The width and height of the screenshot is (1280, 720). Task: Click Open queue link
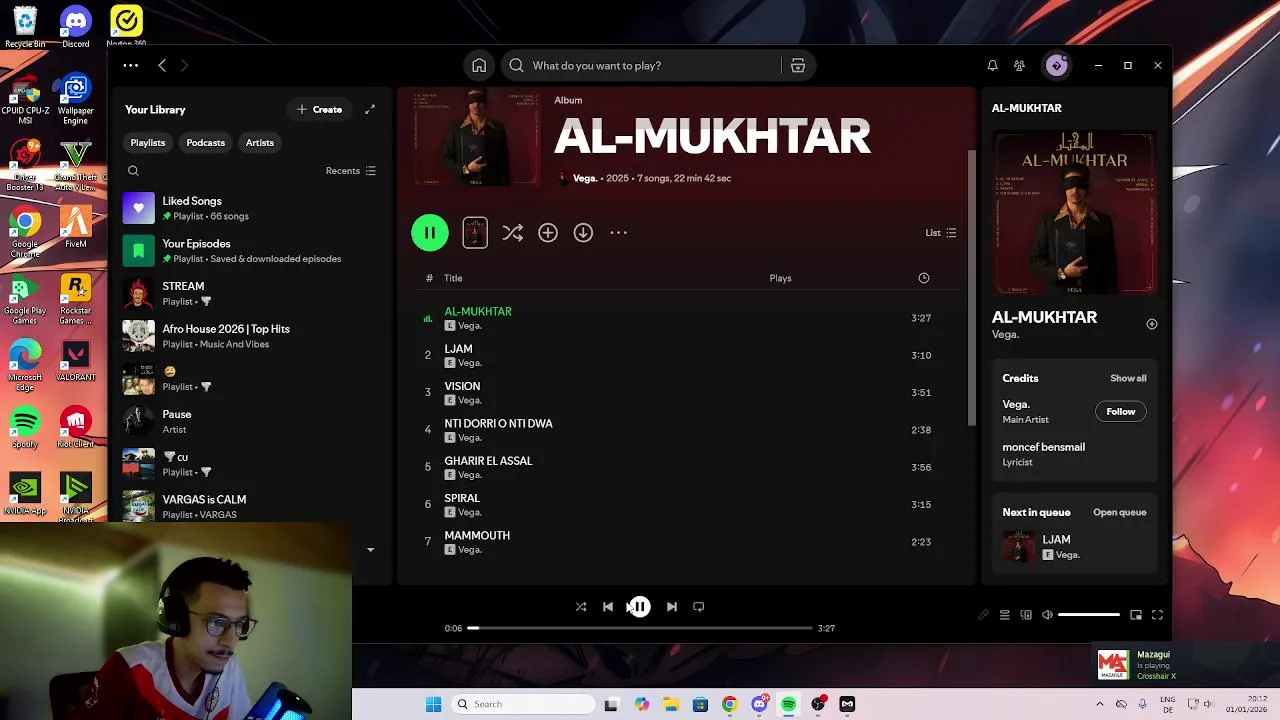(1120, 512)
